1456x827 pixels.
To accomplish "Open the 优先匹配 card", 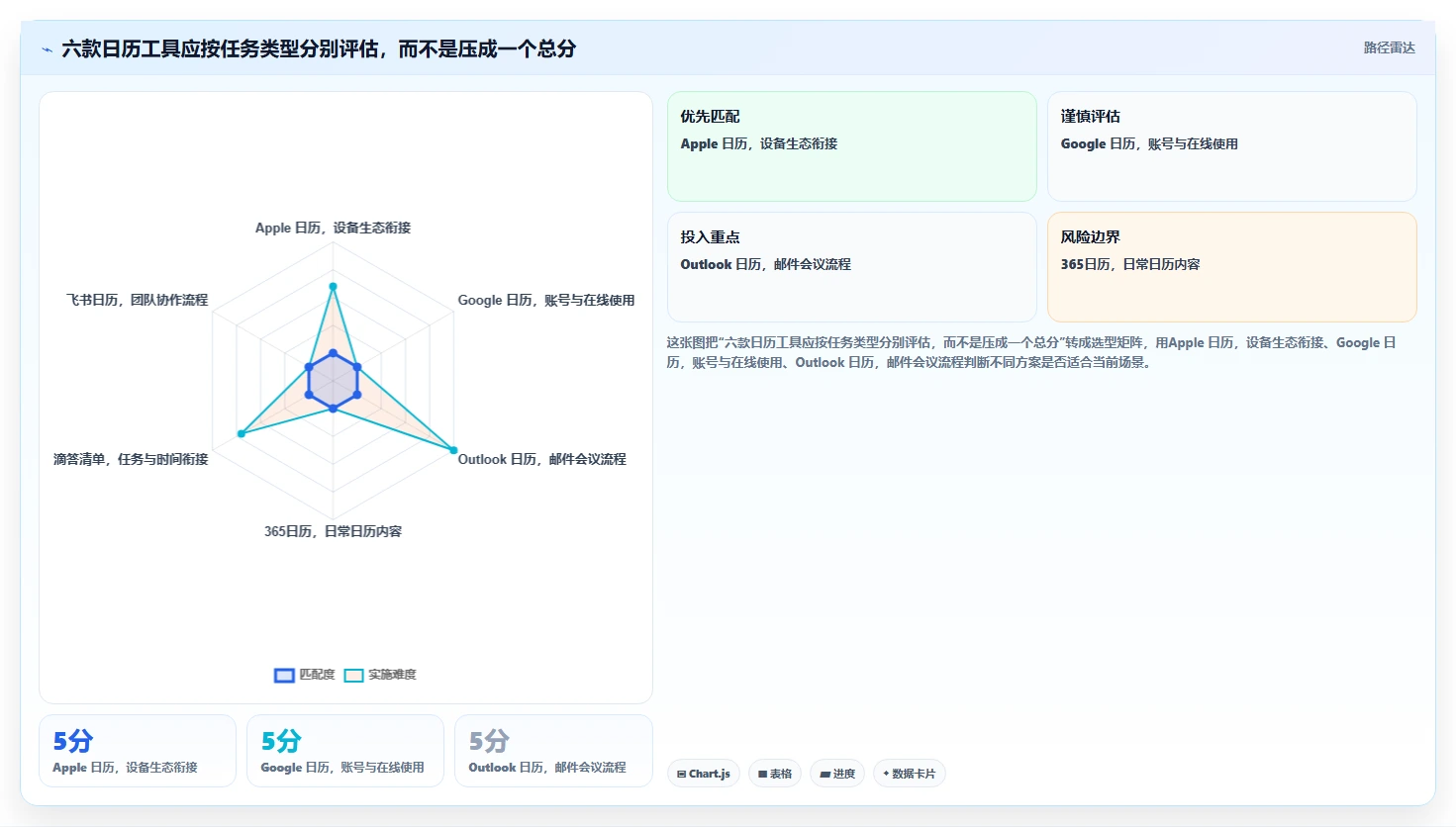I will pos(852,146).
